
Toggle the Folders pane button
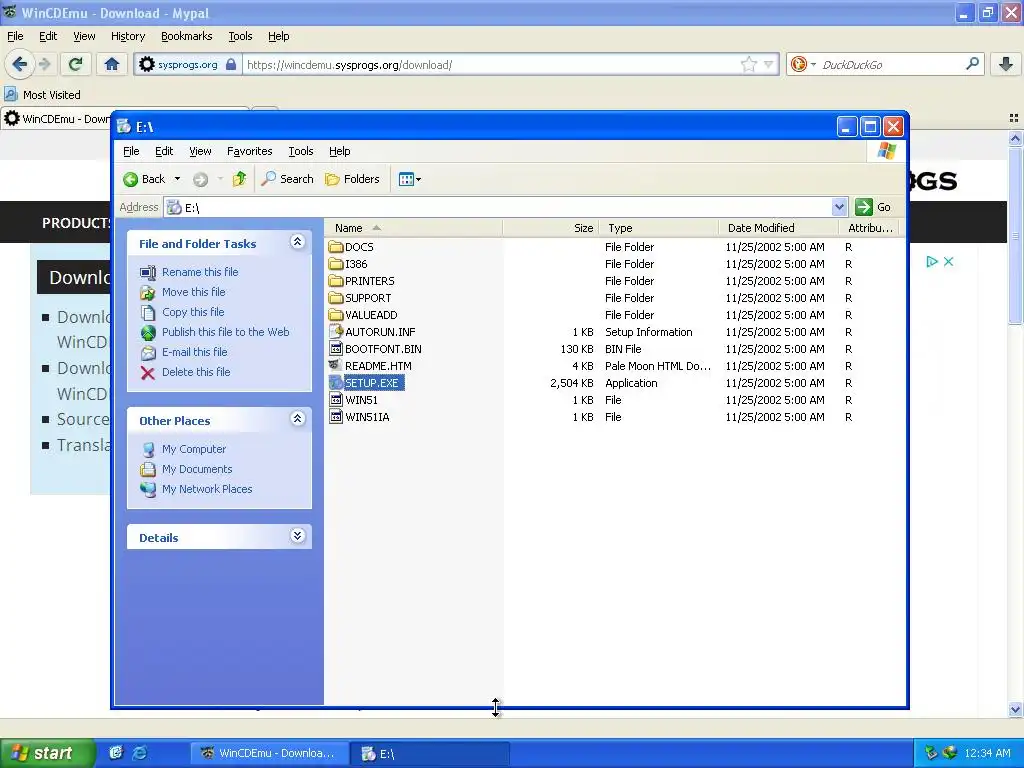click(353, 179)
